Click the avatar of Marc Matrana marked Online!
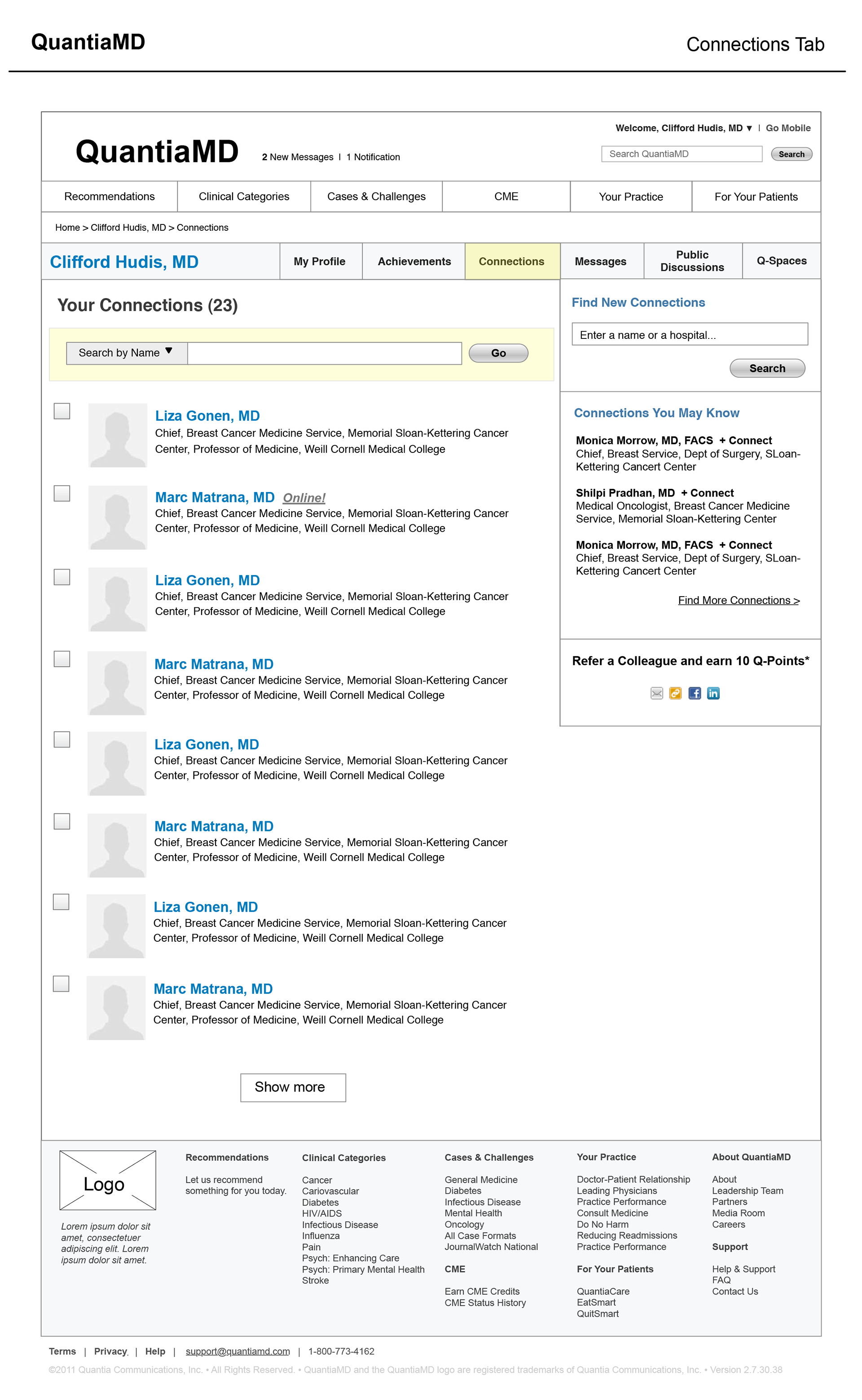This screenshot has width=862, height=1400. [118, 518]
